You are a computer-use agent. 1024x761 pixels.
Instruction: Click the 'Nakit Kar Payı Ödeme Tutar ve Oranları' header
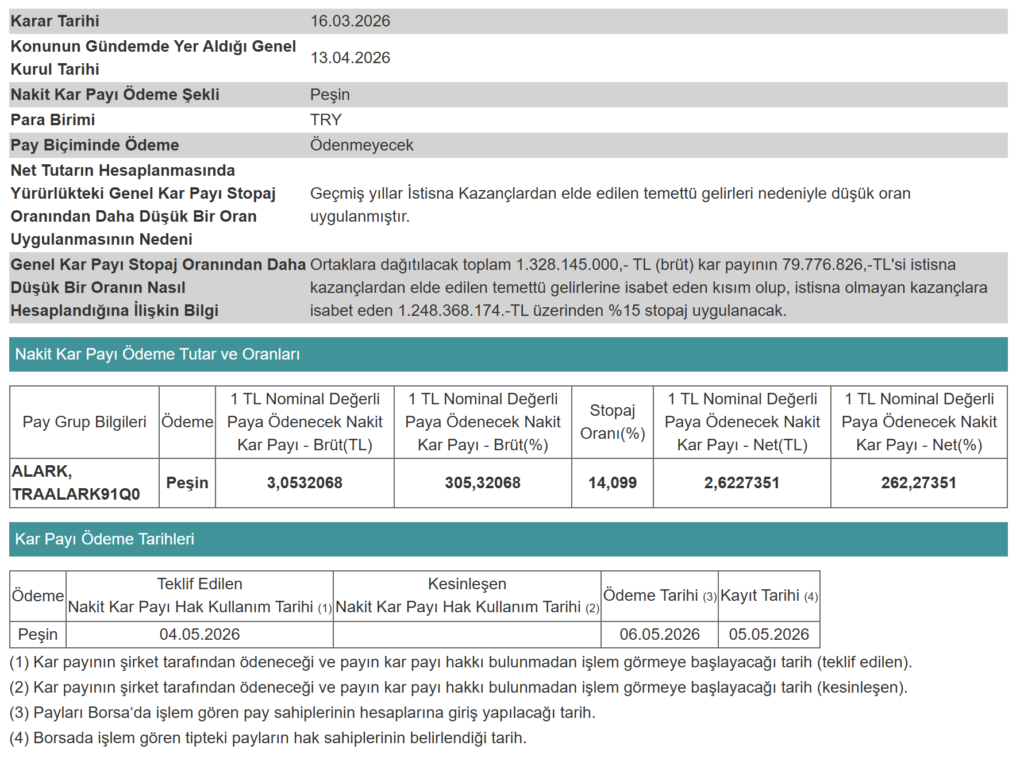[x=157, y=354]
